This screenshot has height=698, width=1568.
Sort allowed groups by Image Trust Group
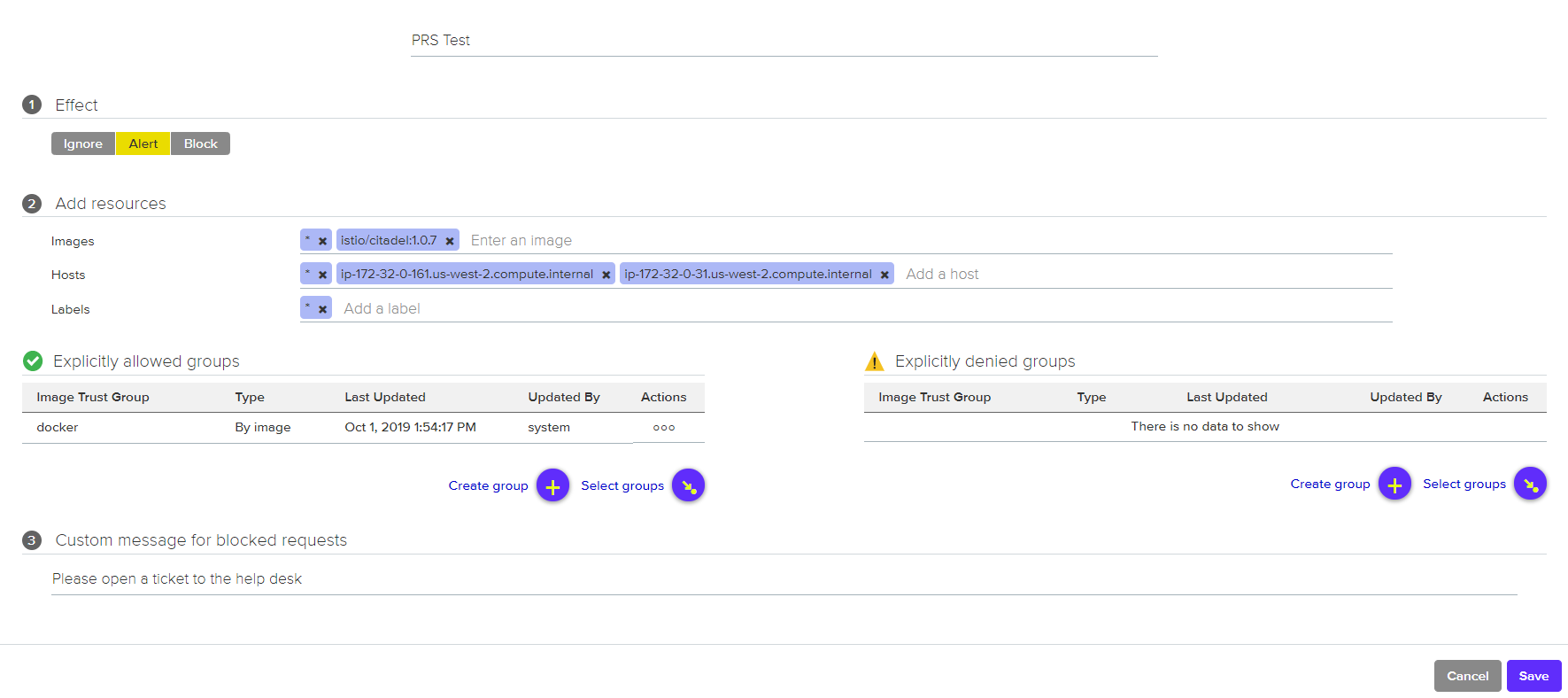[x=93, y=397]
